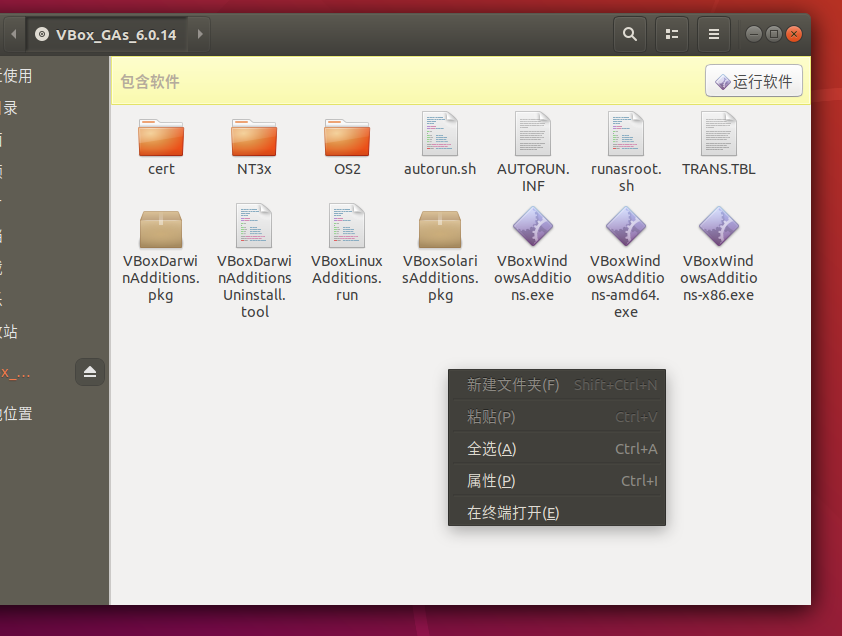Select the autorun.sh script file
This screenshot has width=842, height=636.
coord(440,134)
